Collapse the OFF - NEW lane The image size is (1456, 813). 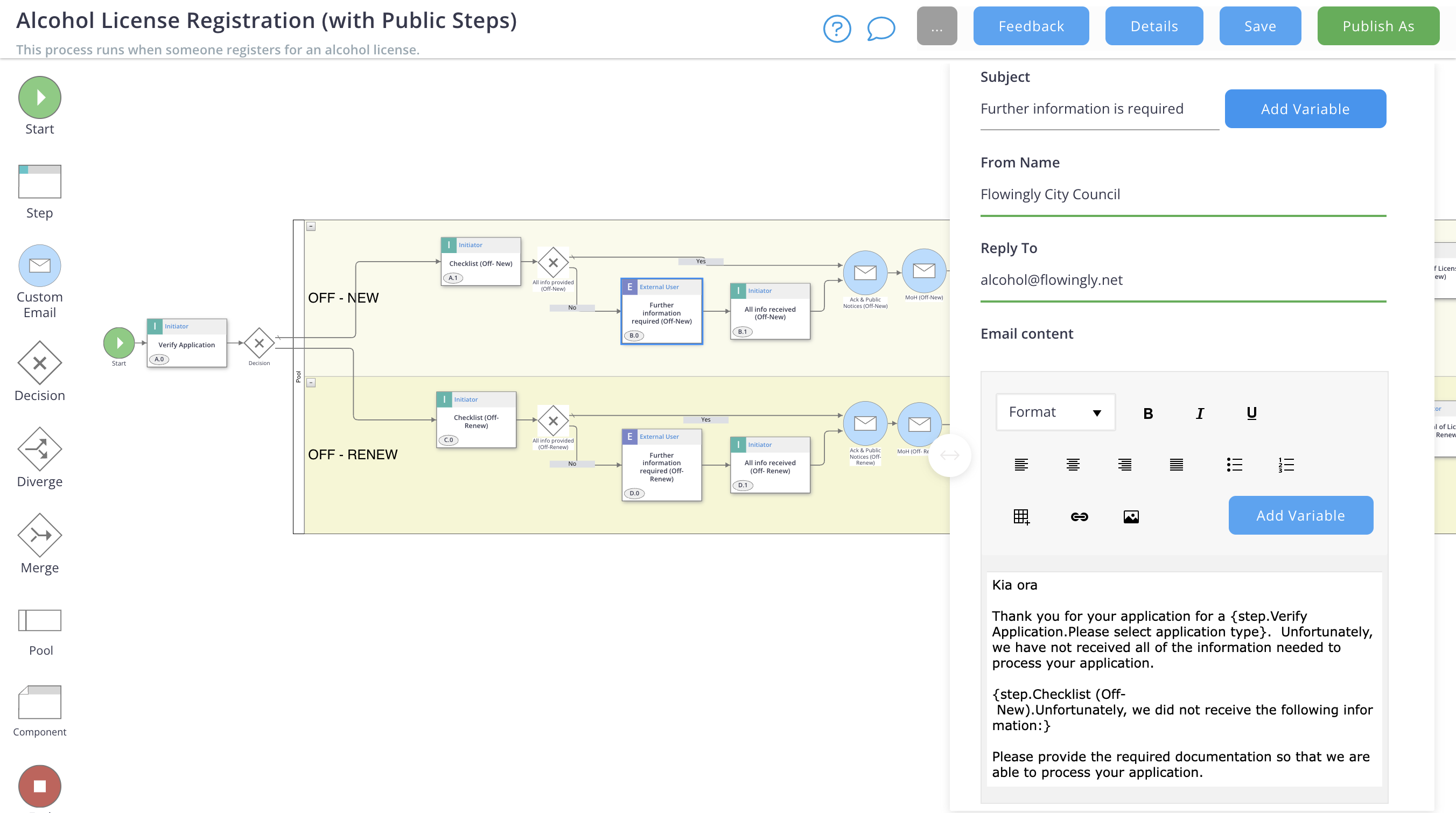pos(311,227)
